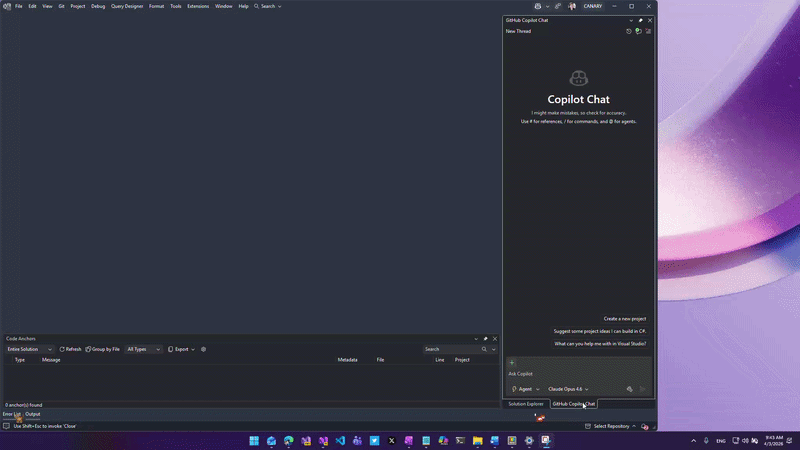The width and height of the screenshot is (800, 450).
Task: Pin the GitHub Copilot Chat panel
Action: click(x=640, y=20)
